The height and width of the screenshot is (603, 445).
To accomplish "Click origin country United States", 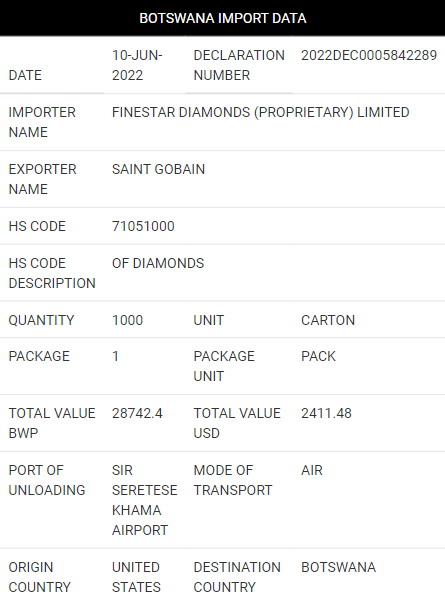I will 136,577.
